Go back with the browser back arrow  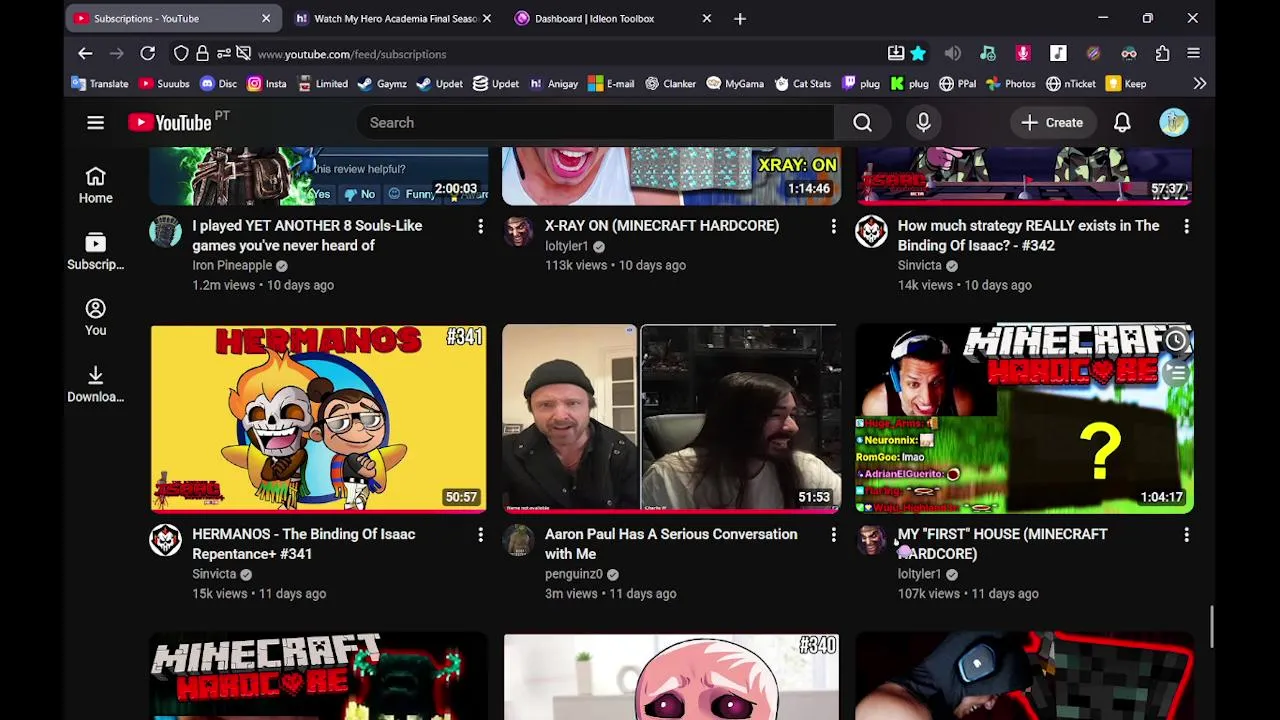85,53
